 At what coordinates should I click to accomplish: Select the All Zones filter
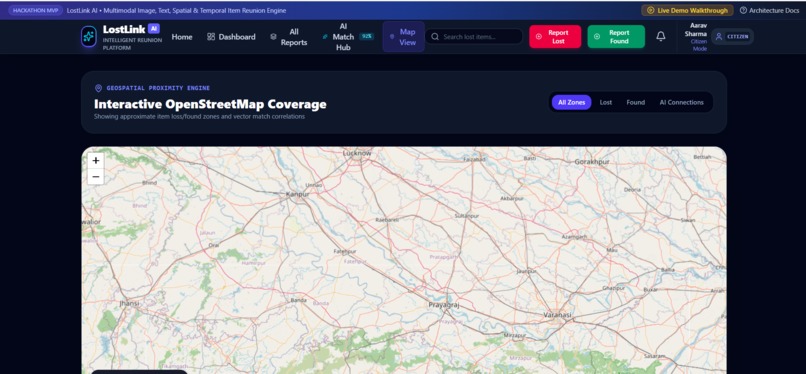[x=572, y=102]
